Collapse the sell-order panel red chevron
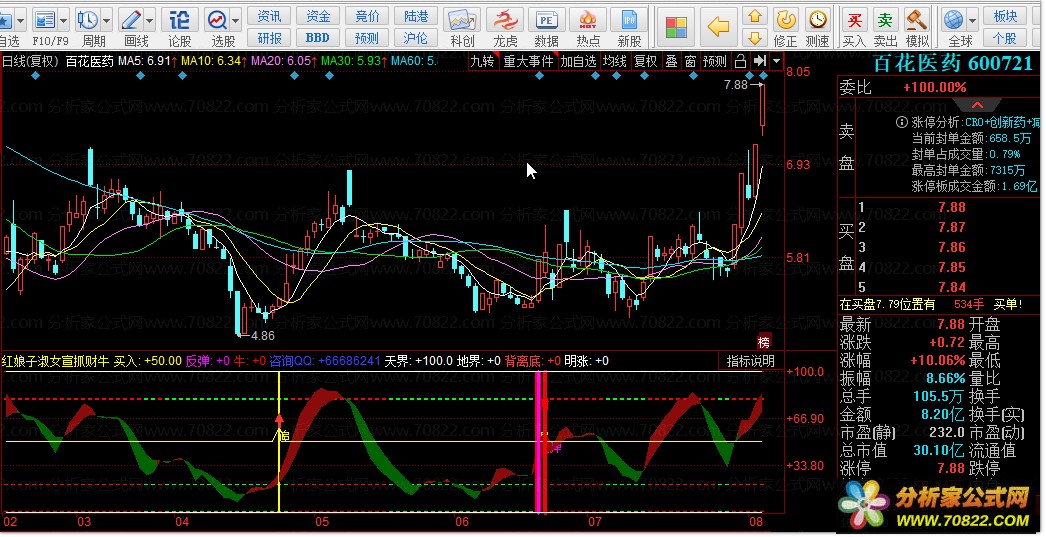 tap(977, 105)
